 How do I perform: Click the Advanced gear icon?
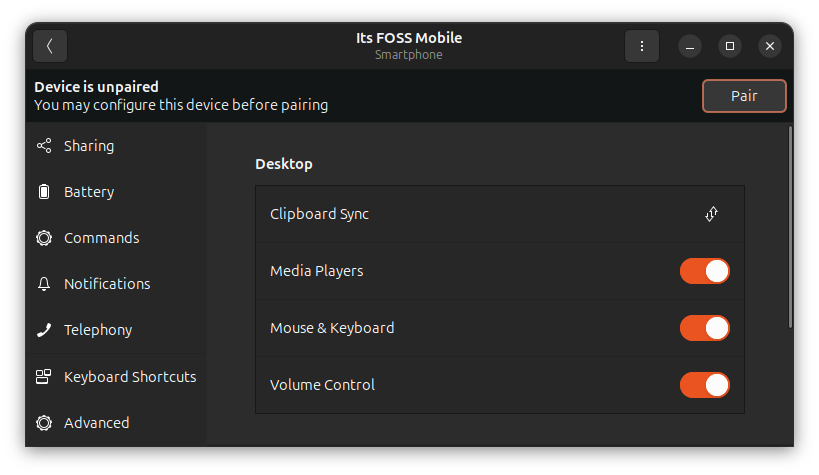(44, 423)
